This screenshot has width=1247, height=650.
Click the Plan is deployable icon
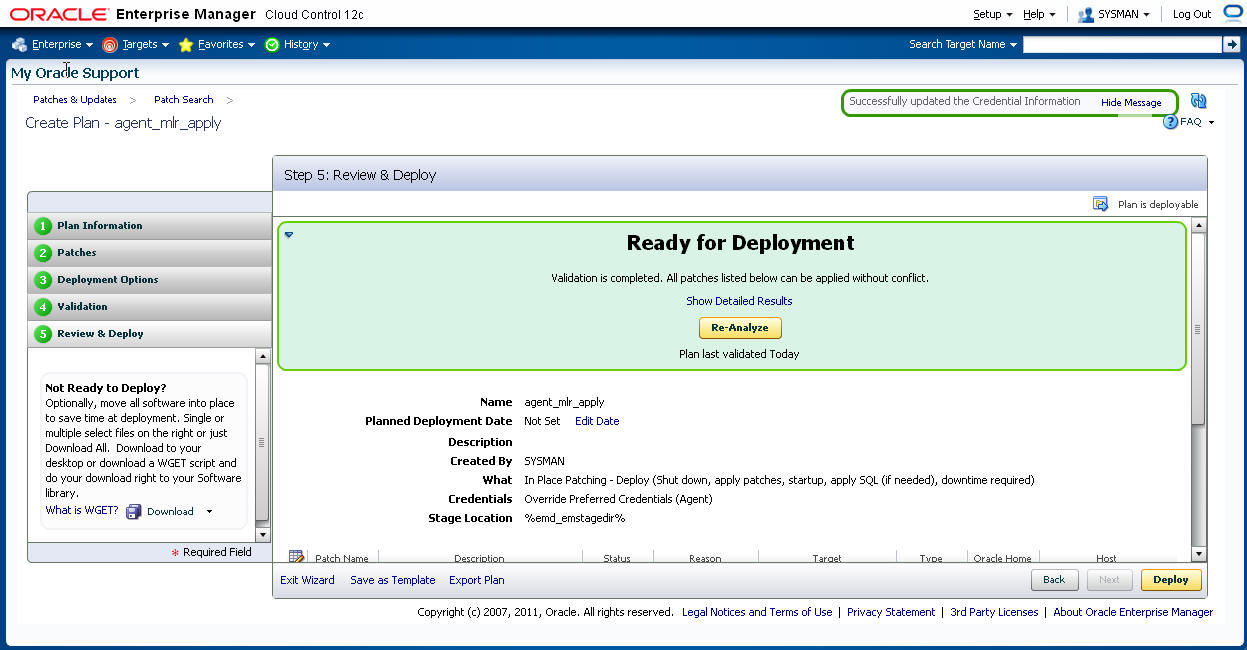(1101, 204)
